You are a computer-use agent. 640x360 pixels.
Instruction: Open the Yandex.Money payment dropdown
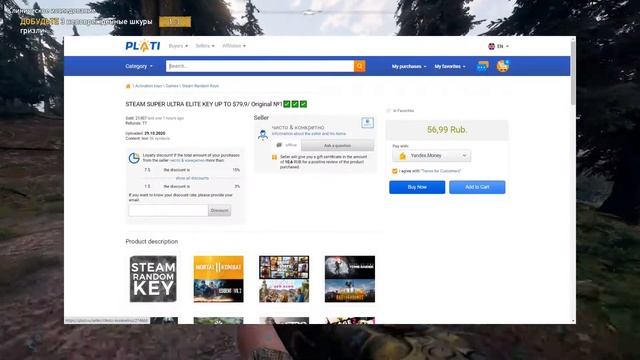coord(432,156)
